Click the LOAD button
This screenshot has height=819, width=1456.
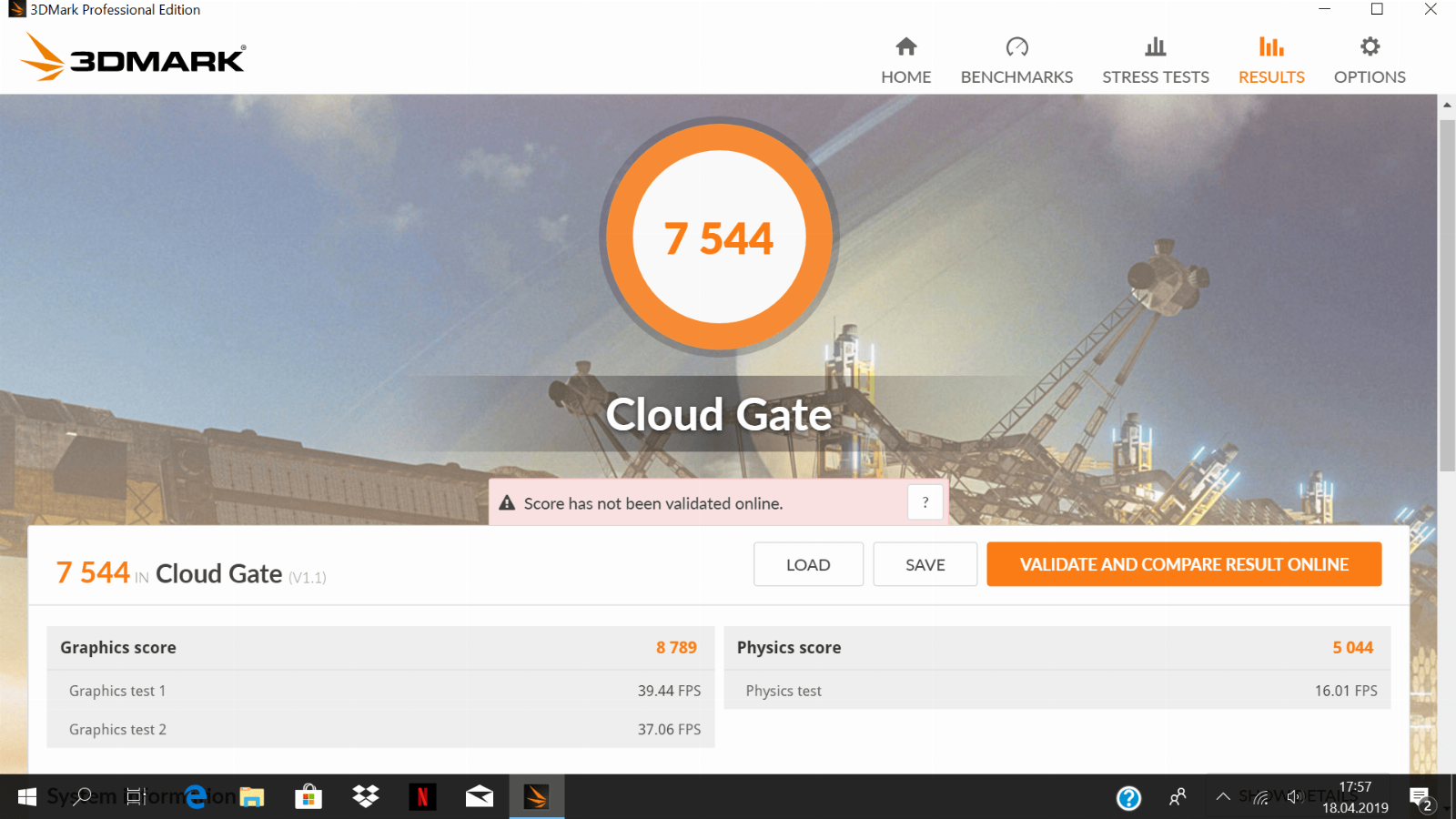pos(808,564)
